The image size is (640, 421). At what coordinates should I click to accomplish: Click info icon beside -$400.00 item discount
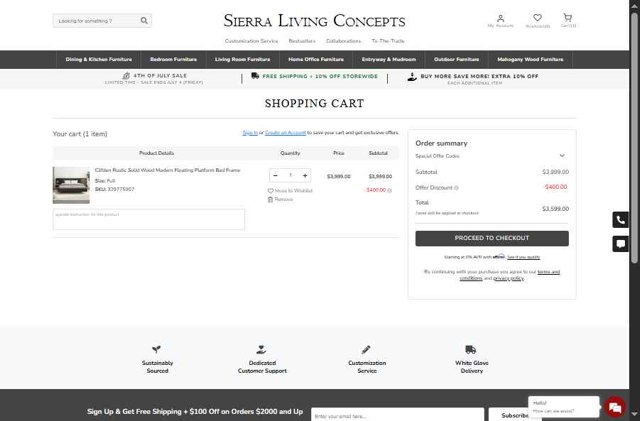click(x=389, y=190)
